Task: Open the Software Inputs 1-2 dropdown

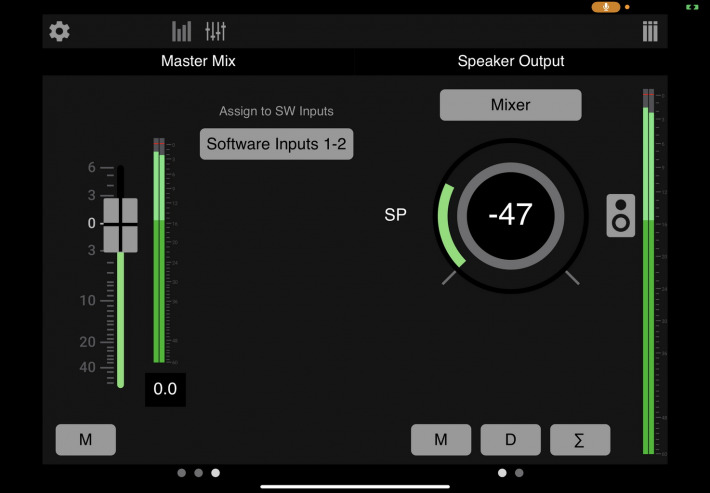Action: (276, 144)
